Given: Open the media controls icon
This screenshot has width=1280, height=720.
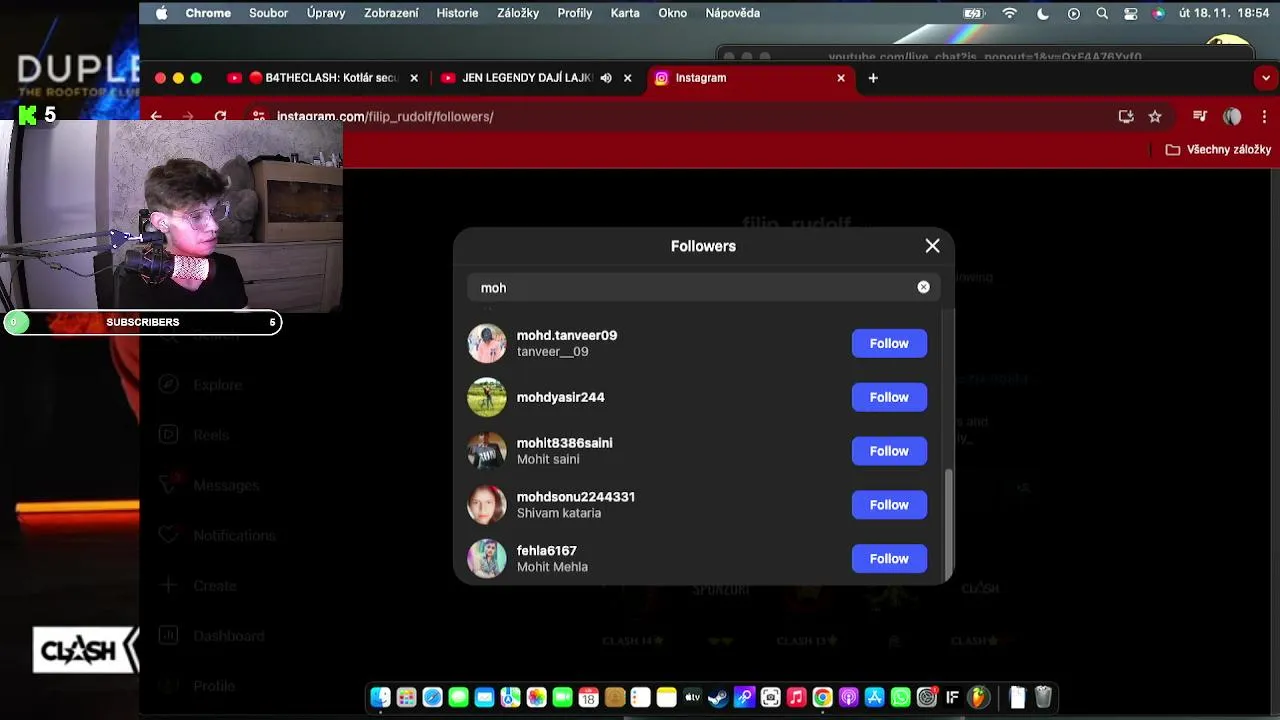Looking at the screenshot, I should click(1200, 117).
